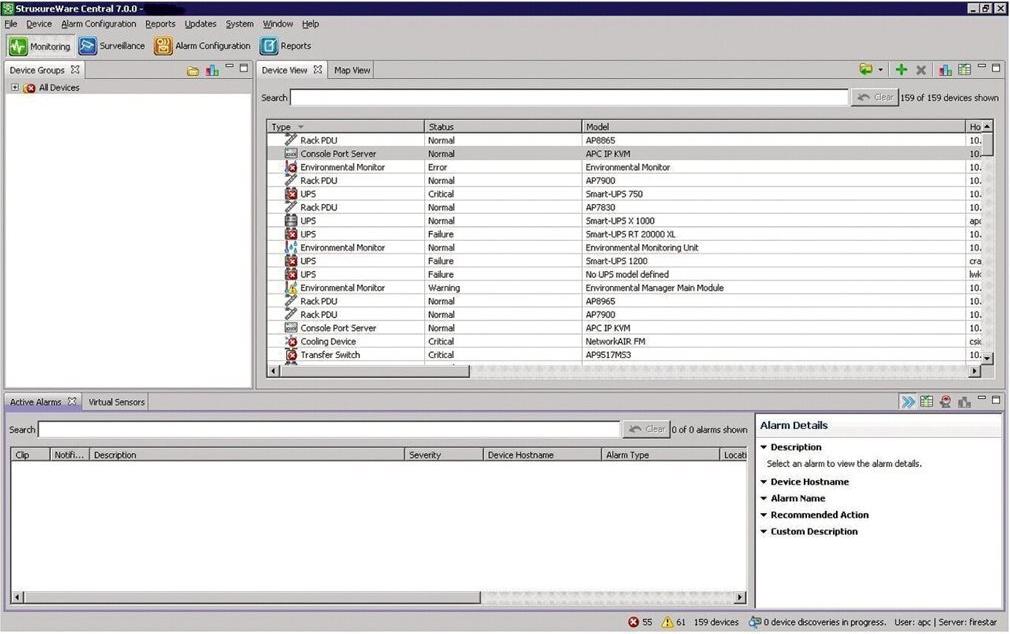The width and height of the screenshot is (1010, 634).
Task: Click the Device View search field
Action: point(568,98)
